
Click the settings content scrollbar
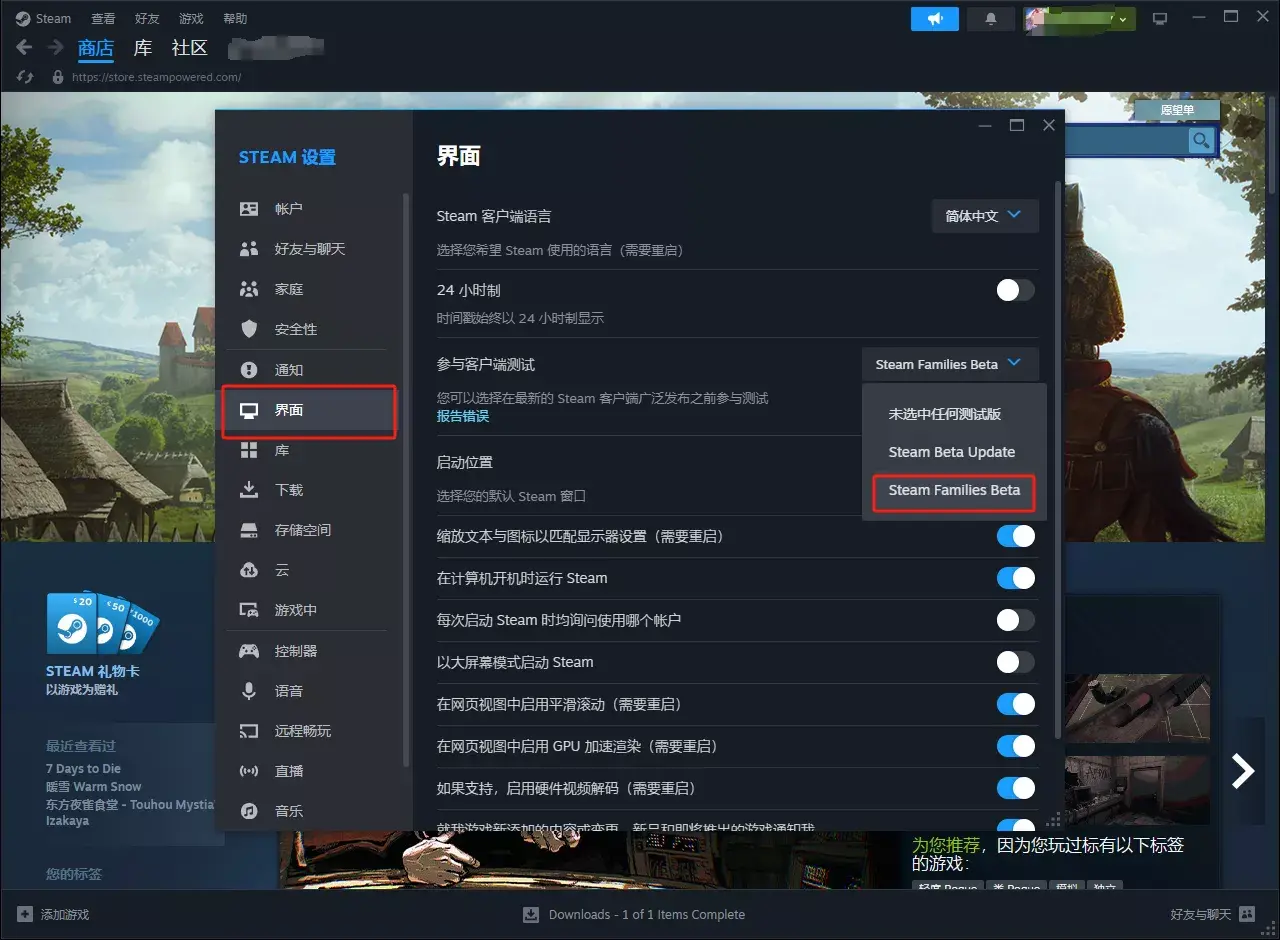[1058, 460]
